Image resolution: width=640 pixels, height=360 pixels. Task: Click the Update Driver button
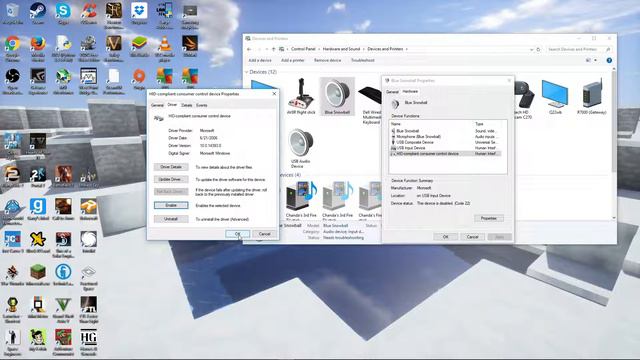[171, 179]
